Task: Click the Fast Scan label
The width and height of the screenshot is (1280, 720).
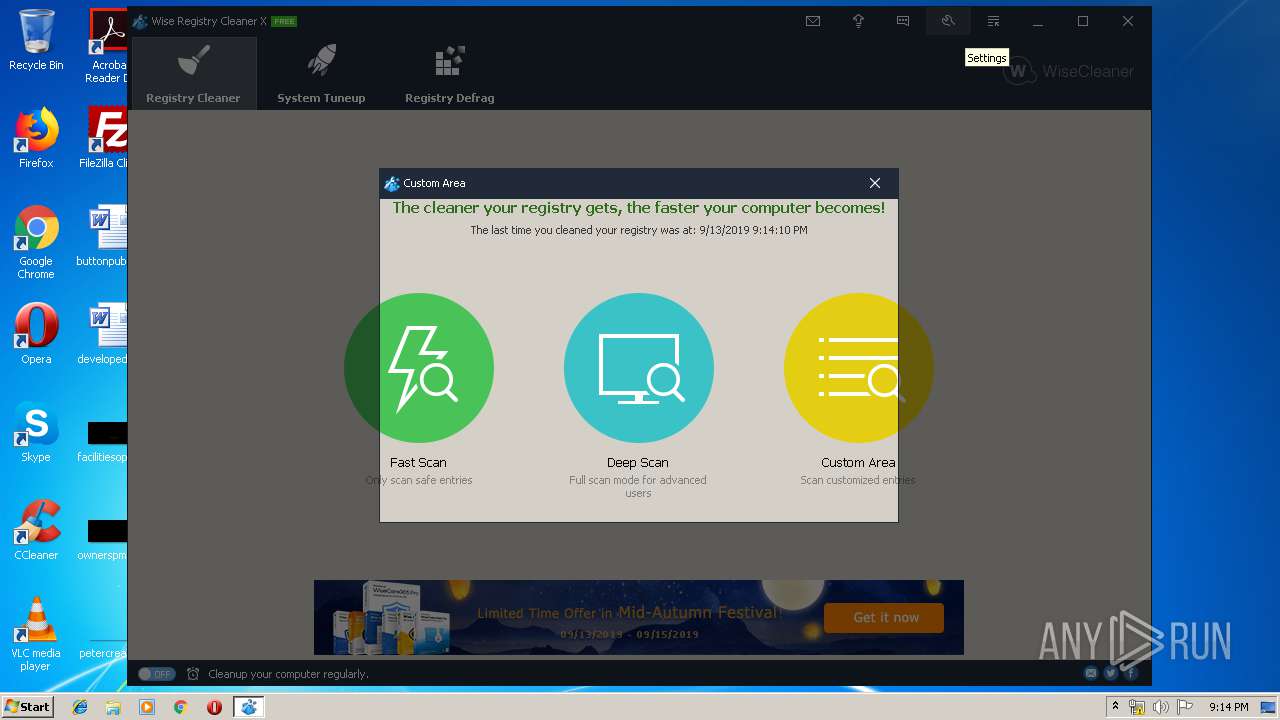Action: tap(418, 463)
